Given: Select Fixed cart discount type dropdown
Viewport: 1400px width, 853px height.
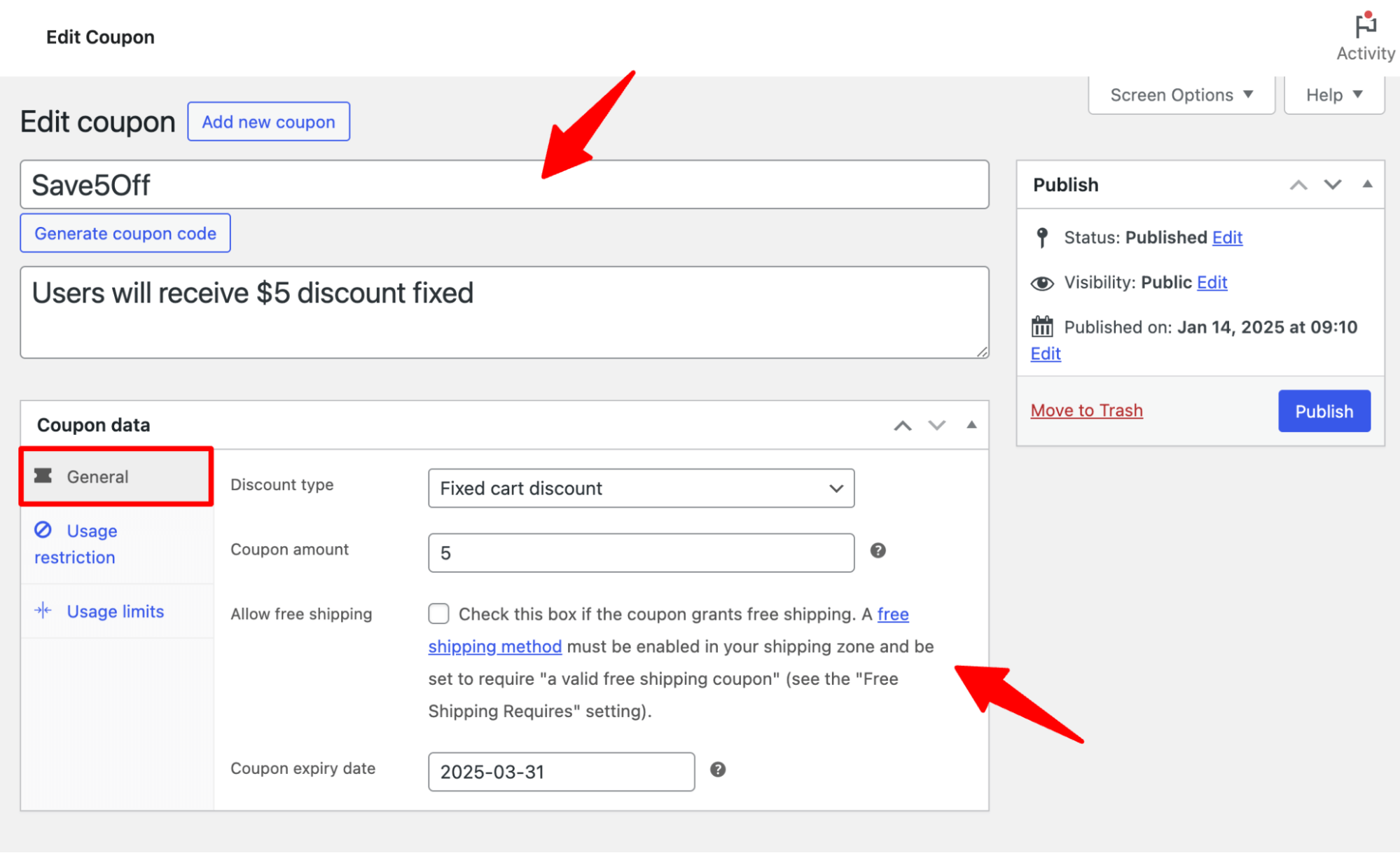Looking at the screenshot, I should (x=639, y=488).
